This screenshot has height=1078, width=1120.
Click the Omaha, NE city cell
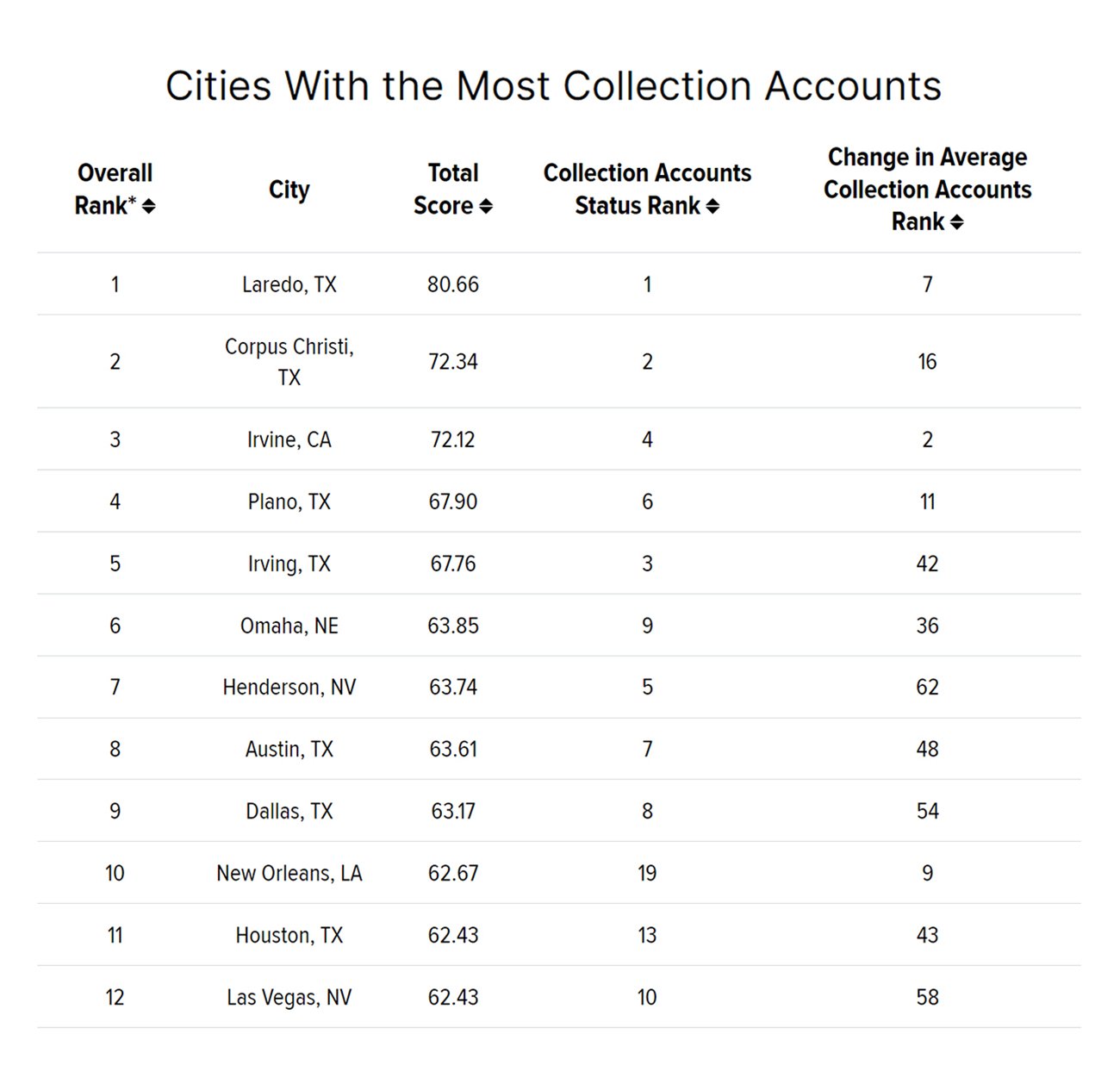click(x=289, y=626)
